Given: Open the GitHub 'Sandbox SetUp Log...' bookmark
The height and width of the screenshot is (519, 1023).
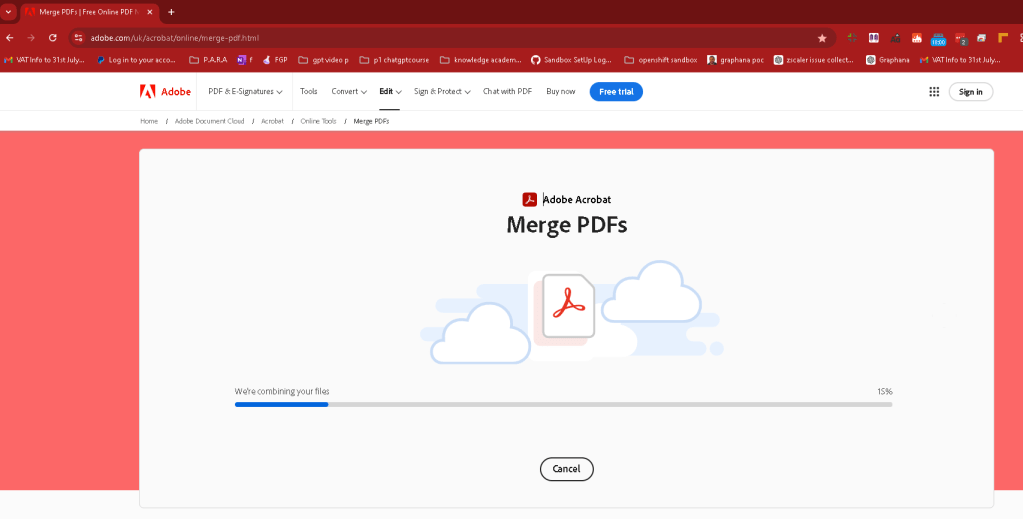Looking at the screenshot, I should [571, 59].
